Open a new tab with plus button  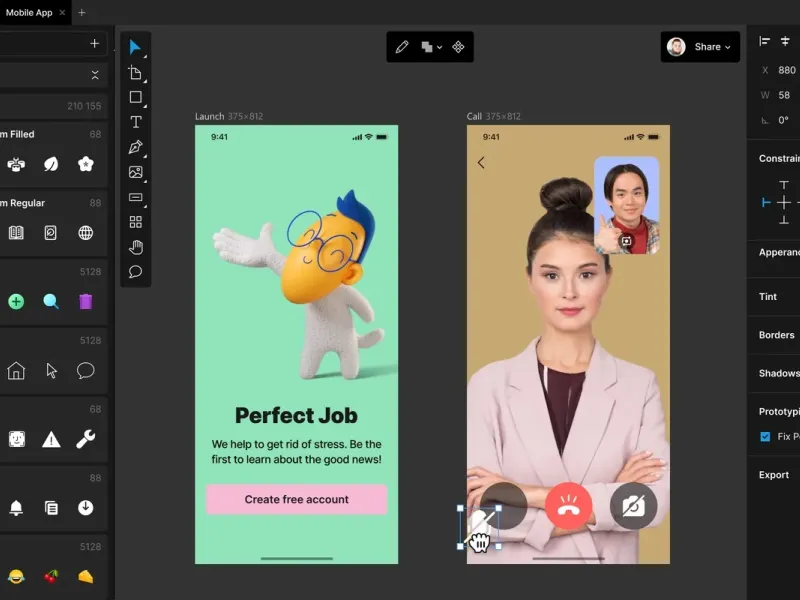click(x=82, y=12)
